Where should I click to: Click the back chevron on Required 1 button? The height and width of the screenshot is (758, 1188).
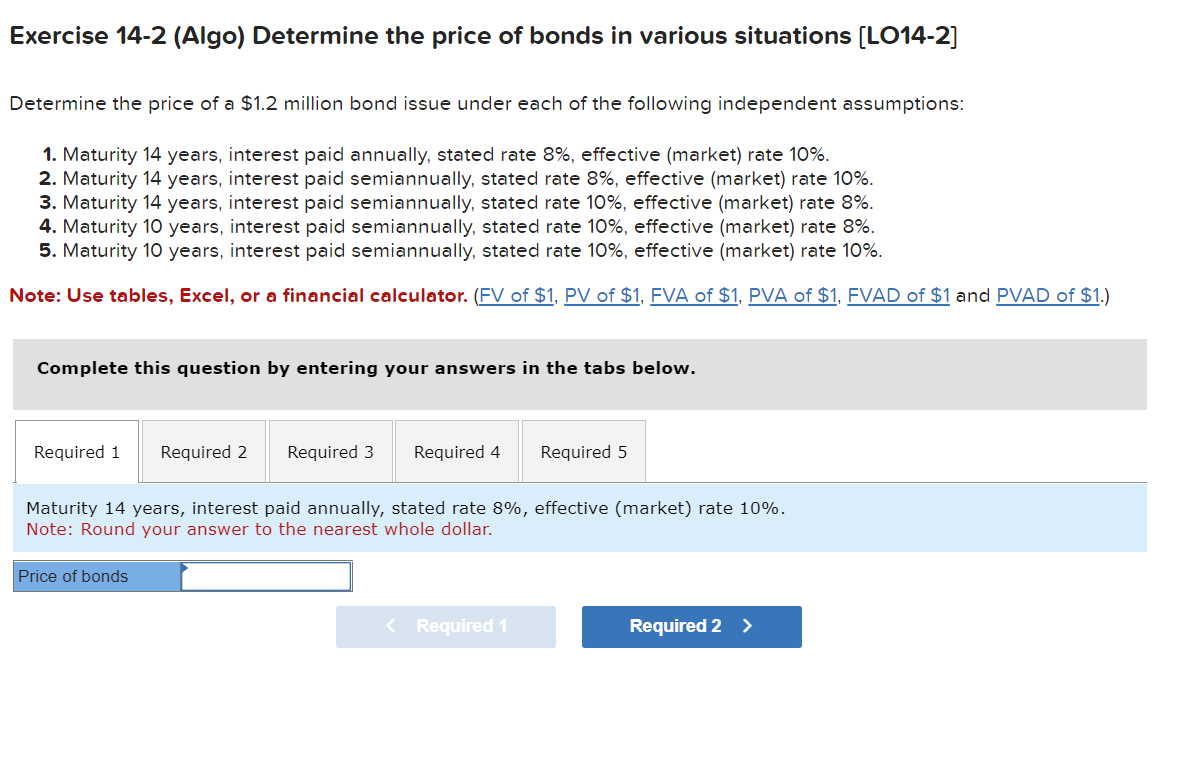tap(392, 626)
